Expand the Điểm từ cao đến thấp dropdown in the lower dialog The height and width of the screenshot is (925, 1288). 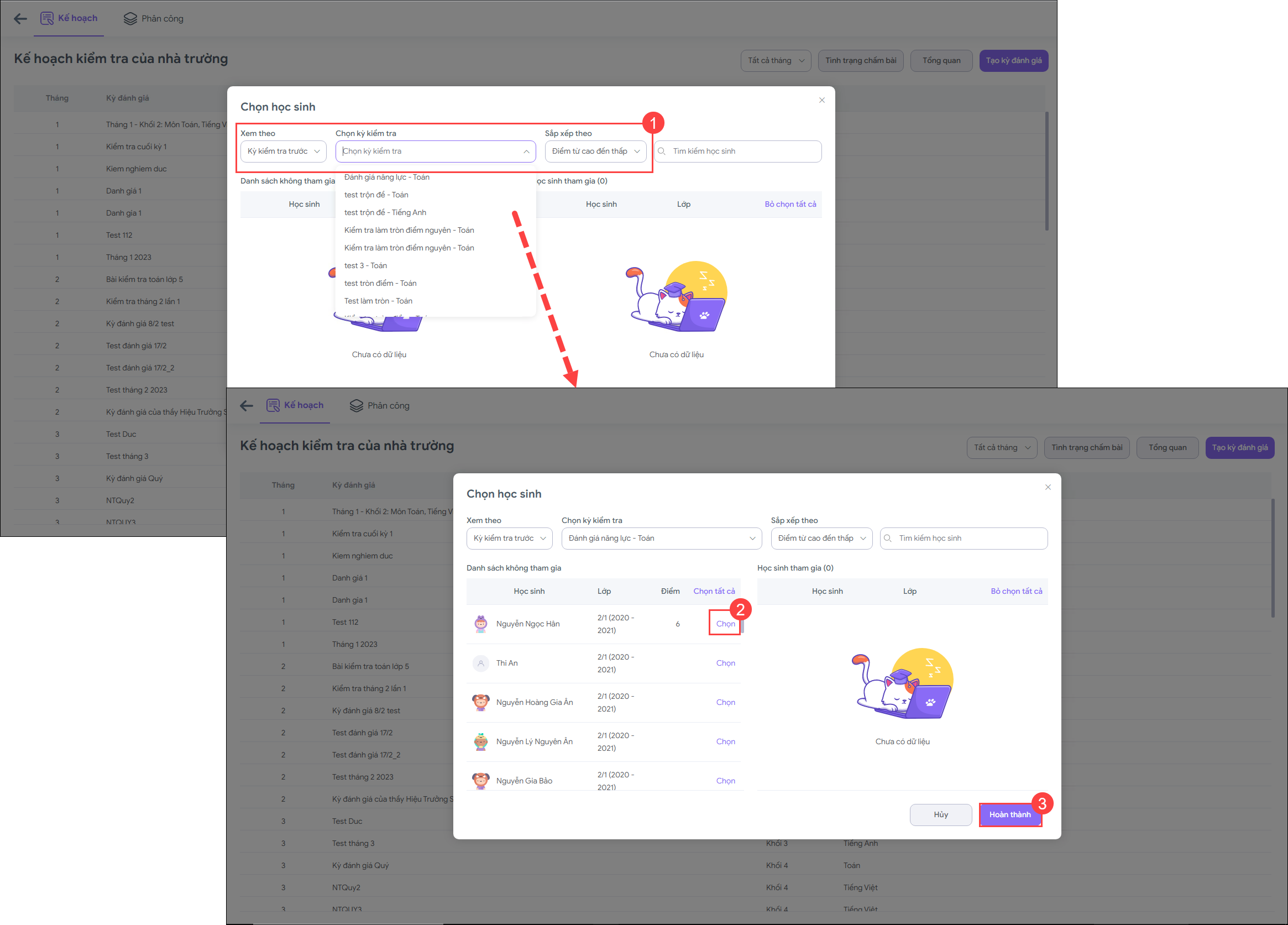coord(821,538)
